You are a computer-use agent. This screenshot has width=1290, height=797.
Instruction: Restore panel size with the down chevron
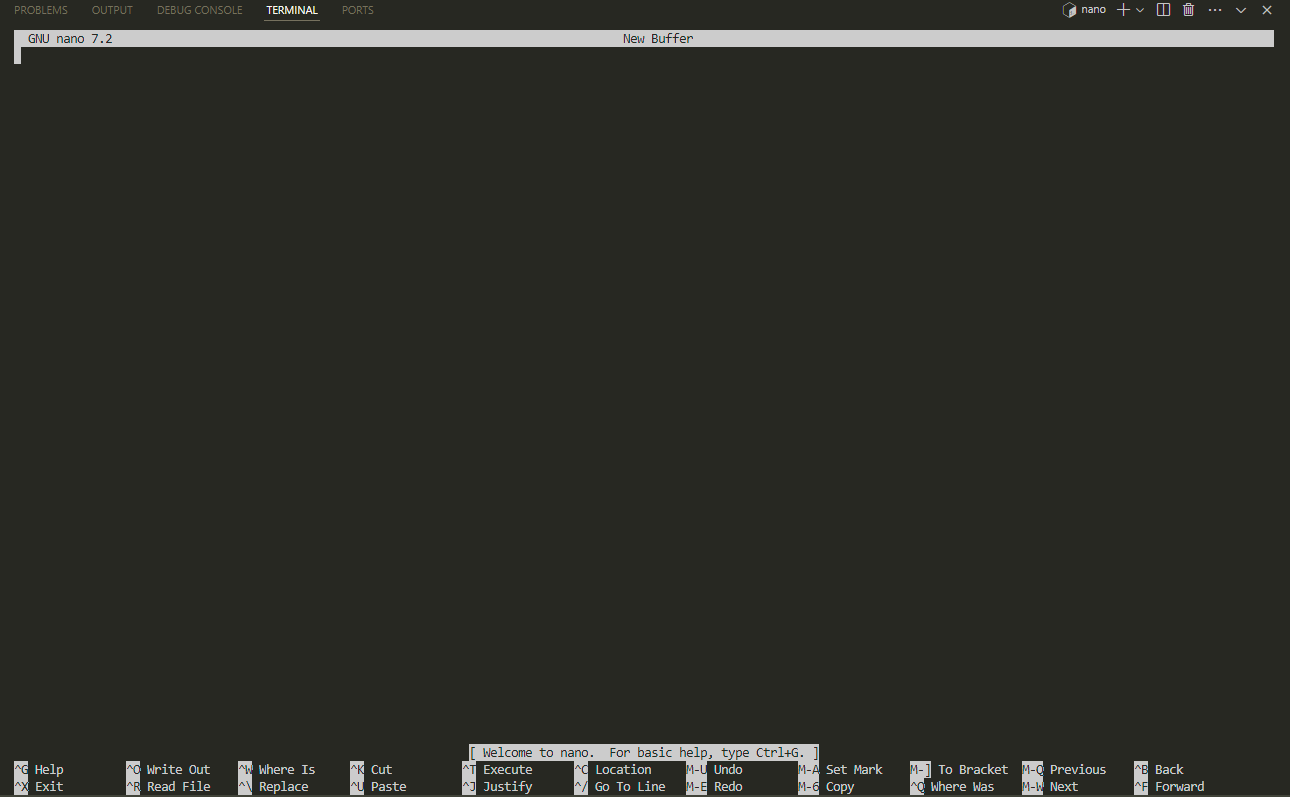pos(1241,10)
